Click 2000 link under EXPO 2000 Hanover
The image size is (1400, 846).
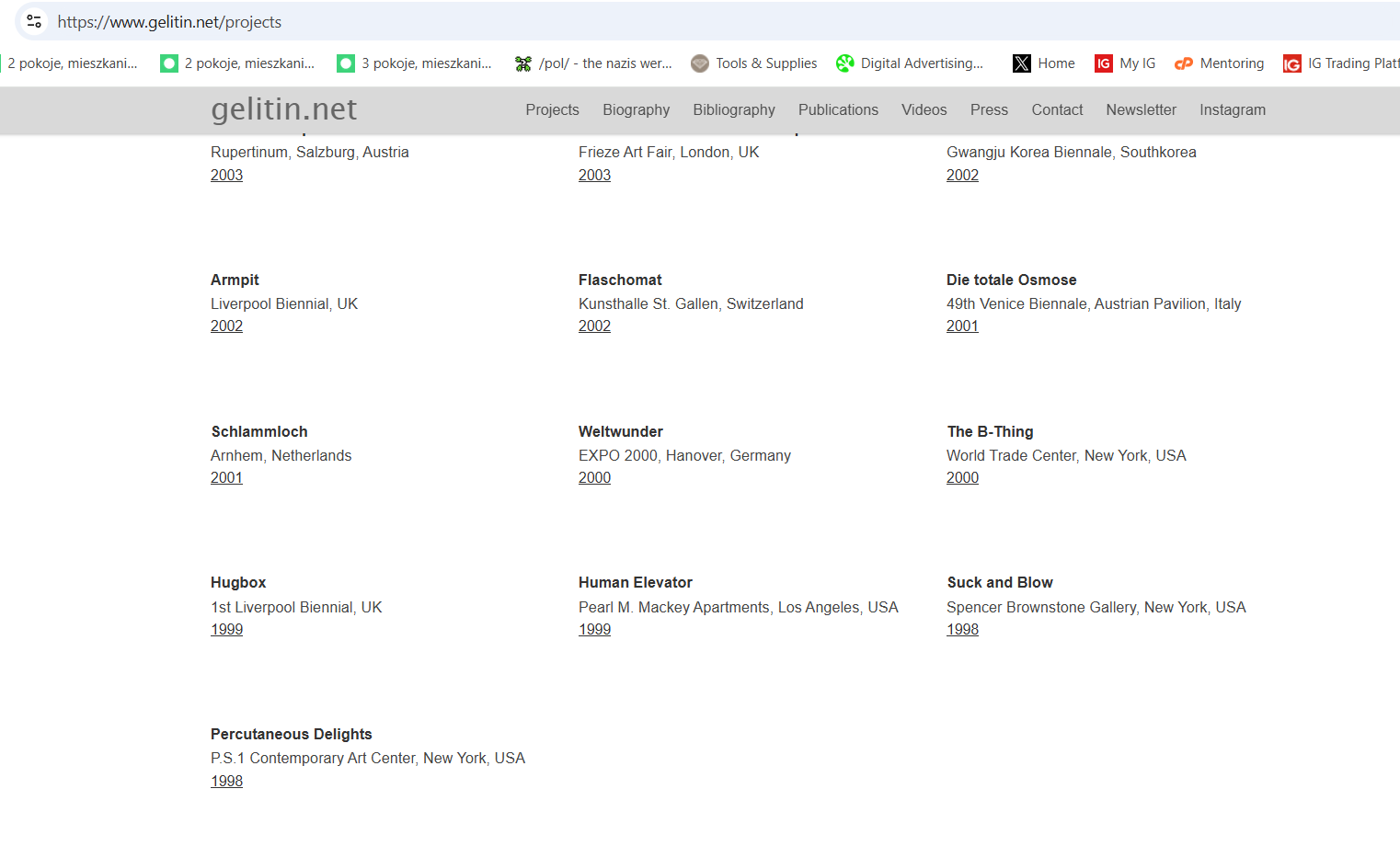594,477
